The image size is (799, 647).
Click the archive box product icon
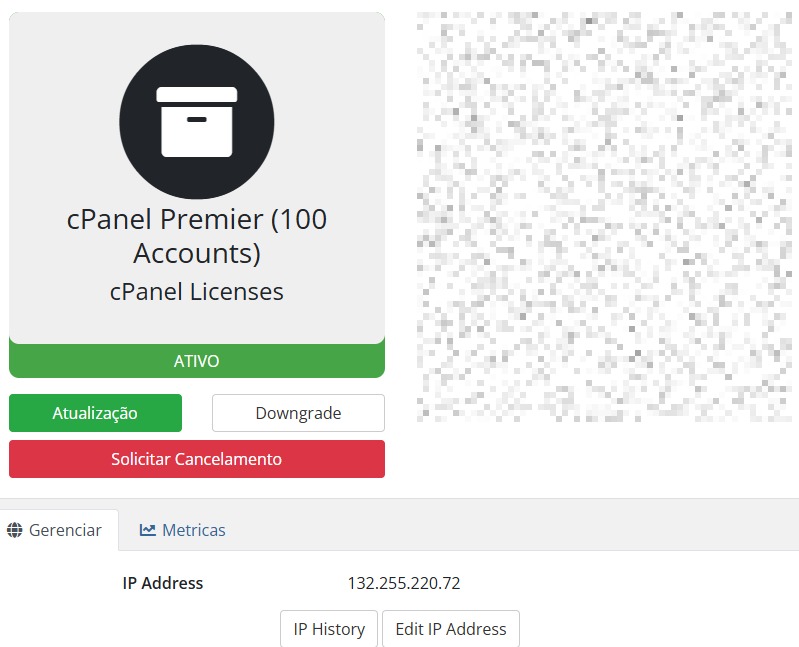(197, 122)
